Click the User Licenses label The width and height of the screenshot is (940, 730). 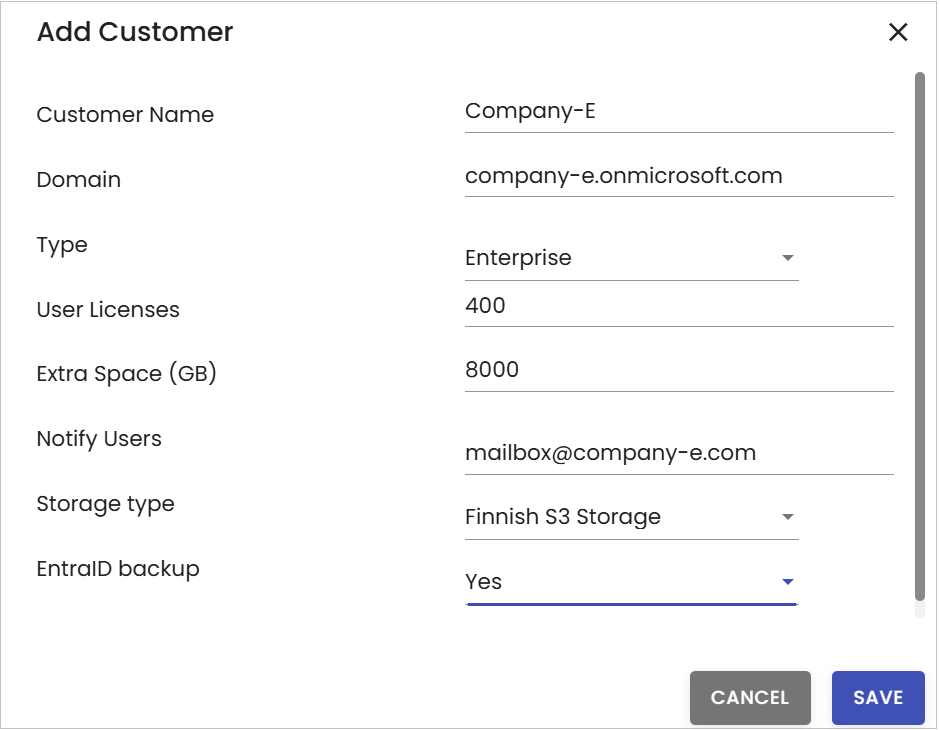click(x=108, y=310)
